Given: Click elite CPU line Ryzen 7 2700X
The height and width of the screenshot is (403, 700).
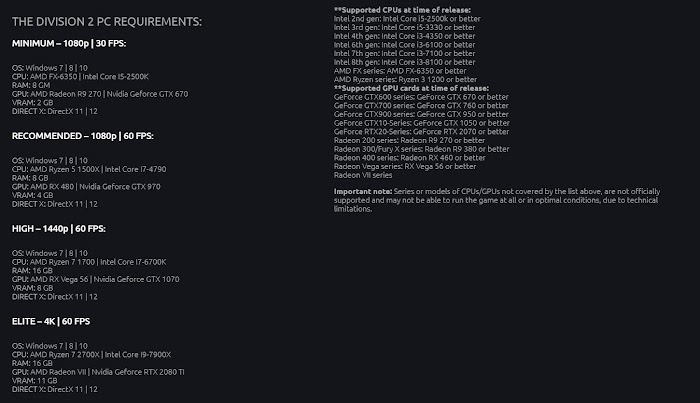Looking at the screenshot, I should click(x=92, y=355).
